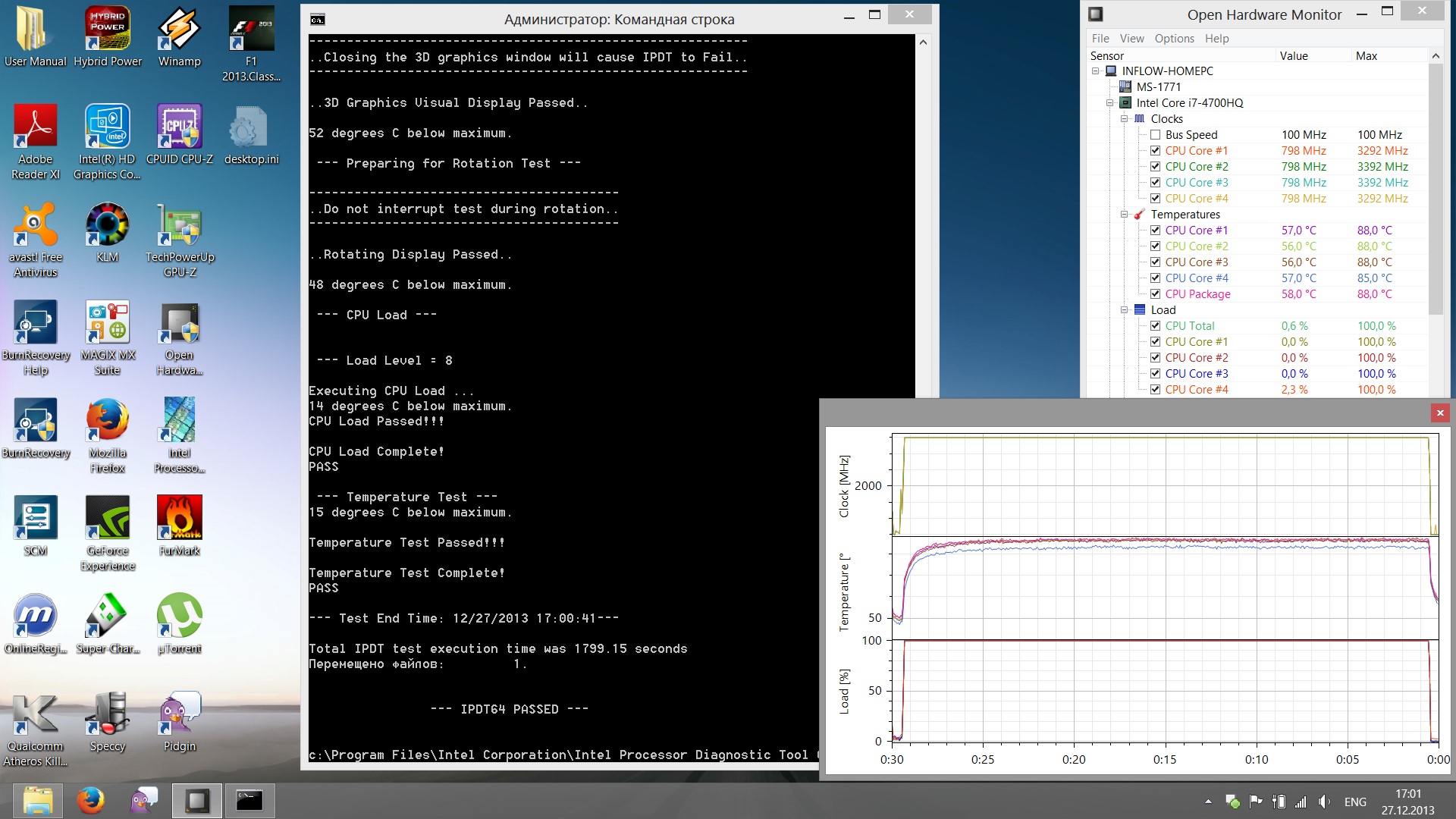The height and width of the screenshot is (819, 1456).
Task: Click the ENG language indicator
Action: 1355,802
